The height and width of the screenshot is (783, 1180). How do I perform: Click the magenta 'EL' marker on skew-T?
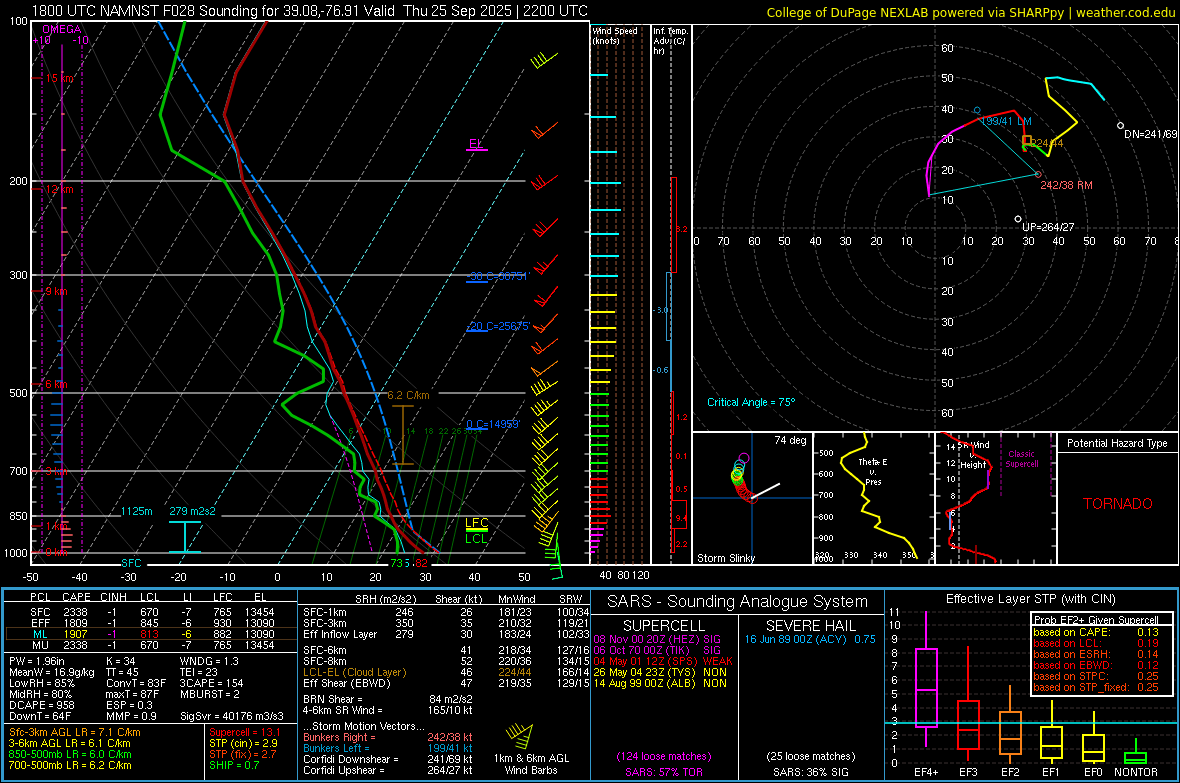click(x=476, y=144)
